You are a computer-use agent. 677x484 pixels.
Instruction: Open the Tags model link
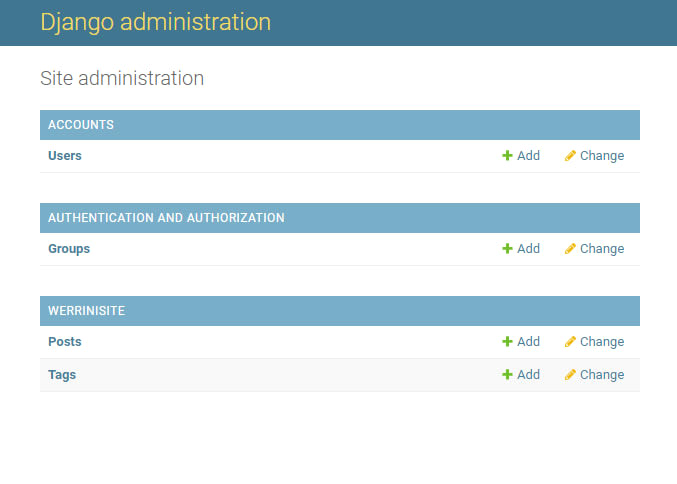(62, 375)
